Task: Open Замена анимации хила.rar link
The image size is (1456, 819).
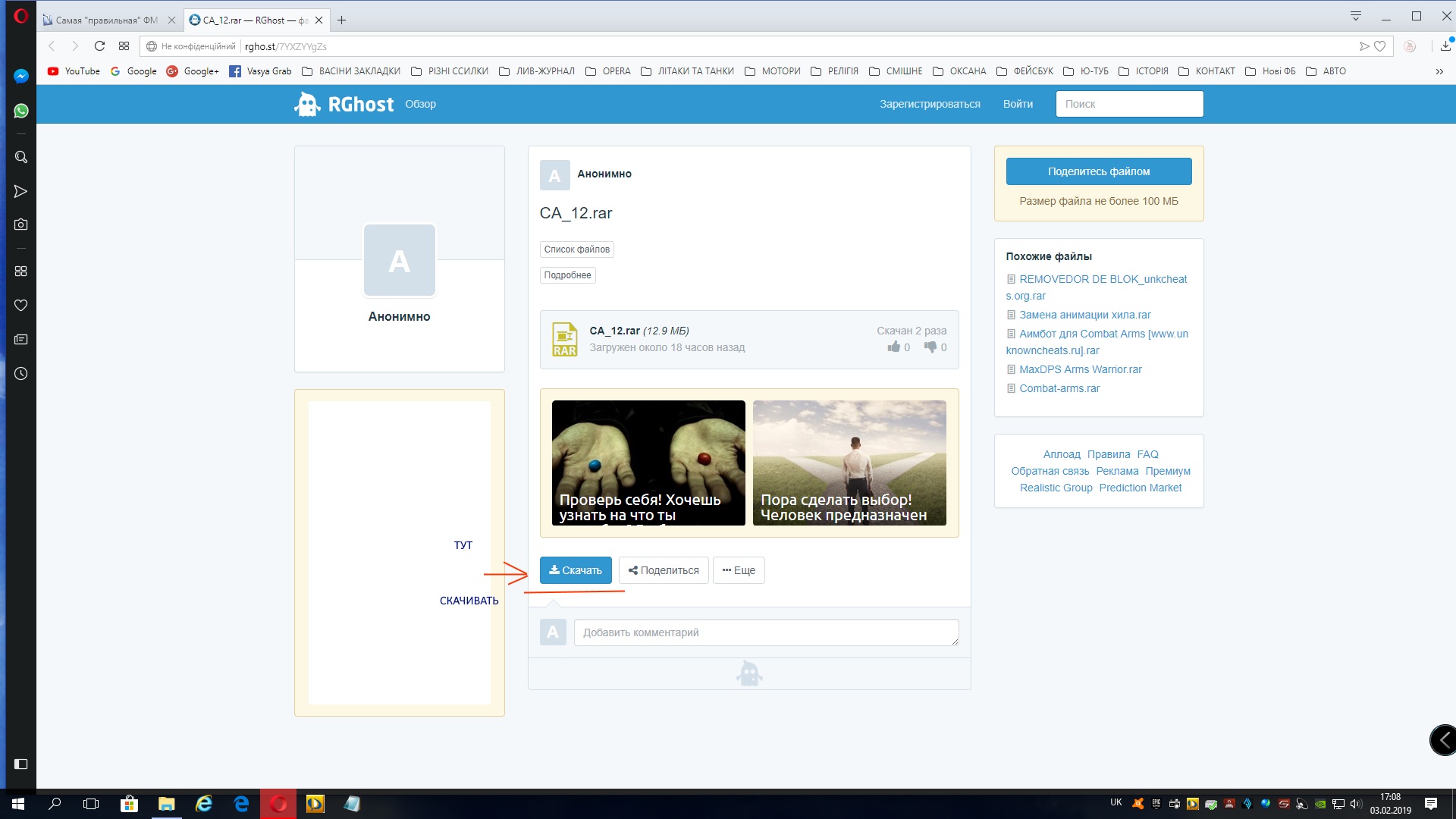Action: pos(1084,315)
